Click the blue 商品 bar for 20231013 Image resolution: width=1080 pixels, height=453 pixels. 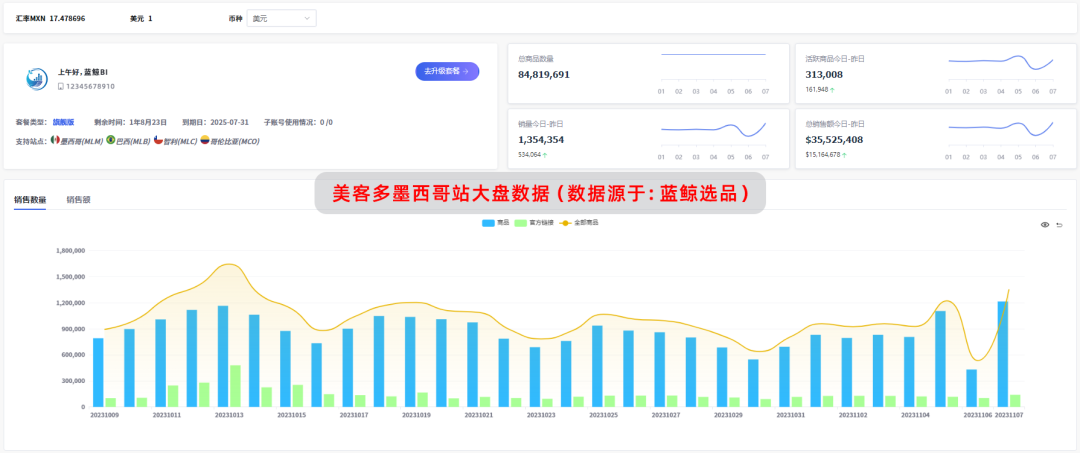(x=223, y=356)
